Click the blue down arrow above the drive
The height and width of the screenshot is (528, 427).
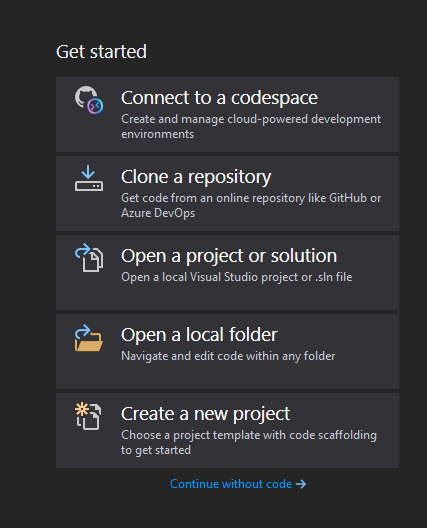(88, 172)
